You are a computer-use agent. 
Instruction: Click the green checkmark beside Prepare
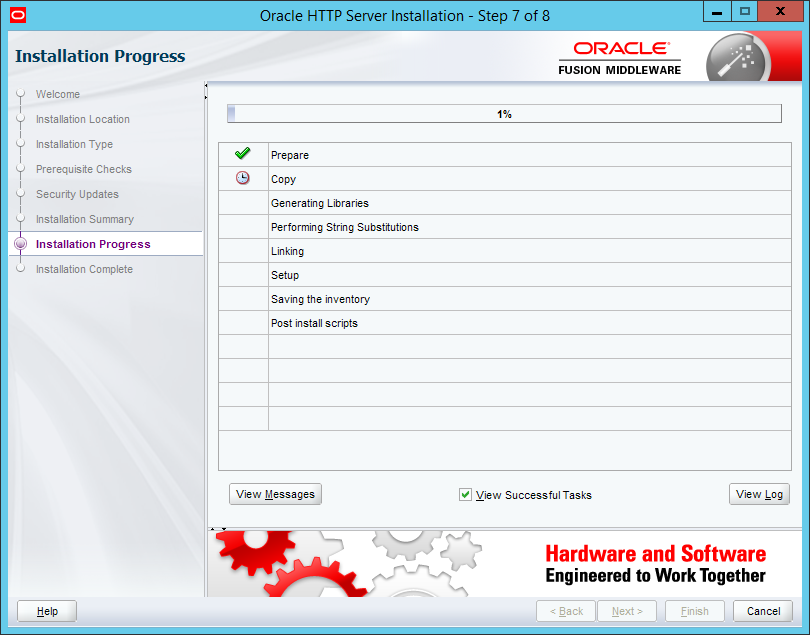pyautogui.click(x=242, y=154)
